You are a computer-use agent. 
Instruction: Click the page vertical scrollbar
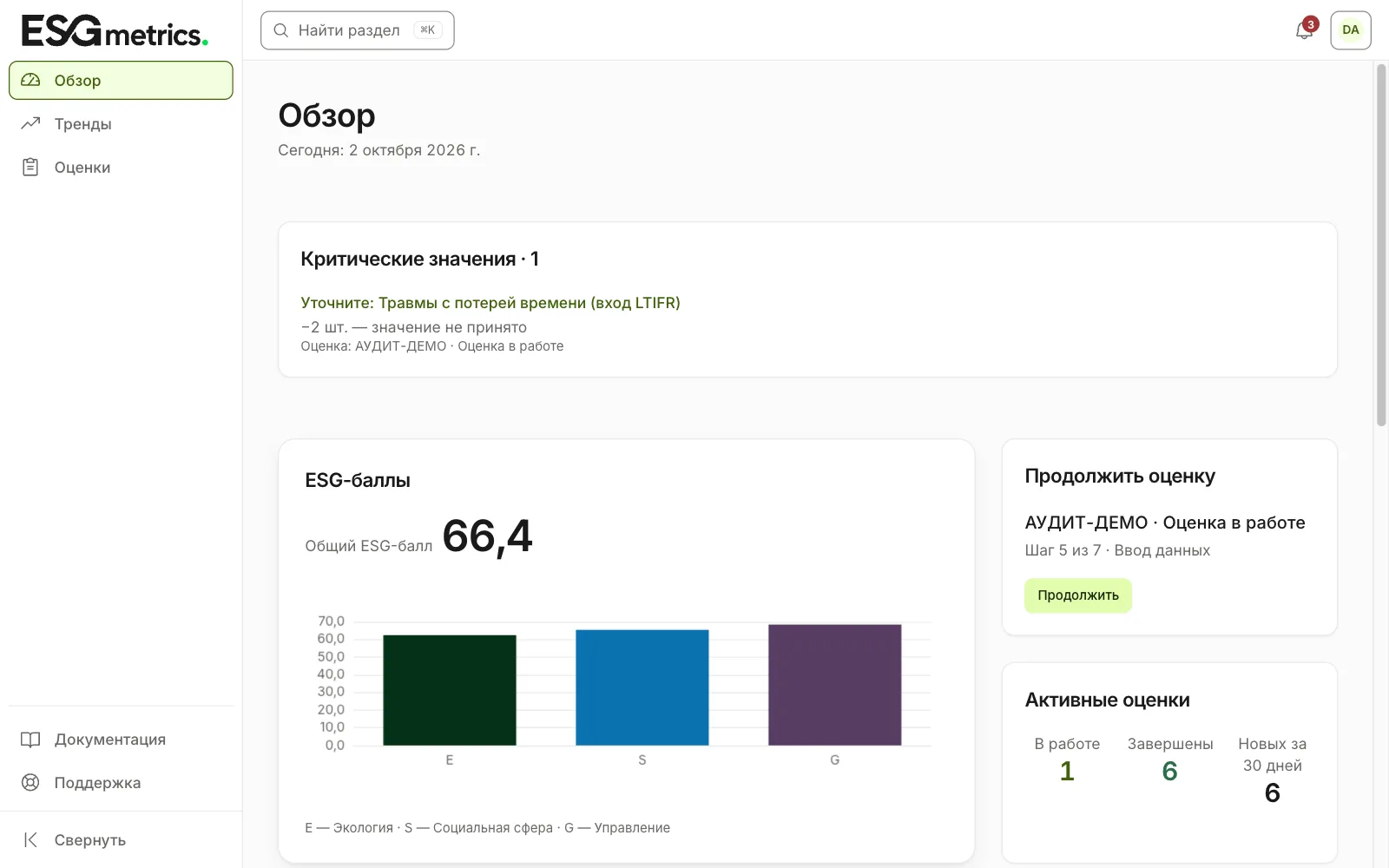click(x=1381, y=246)
